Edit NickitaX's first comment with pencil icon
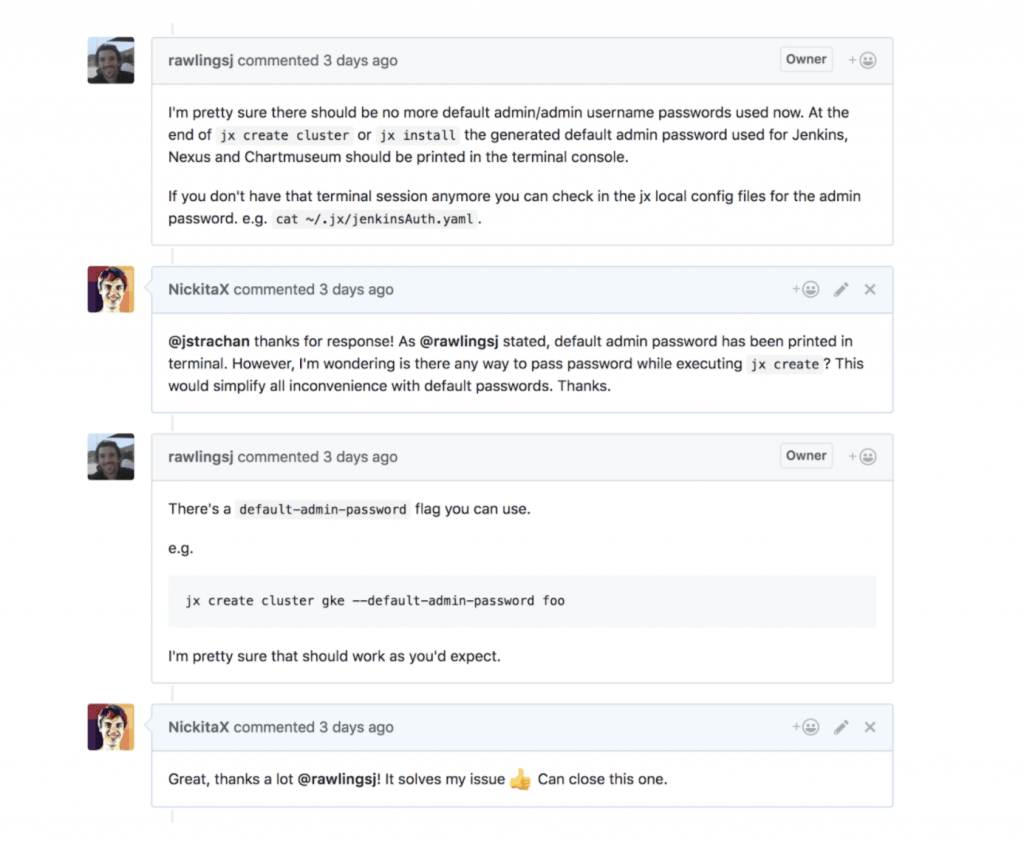Viewport: 1024px width, 844px height. point(841,289)
